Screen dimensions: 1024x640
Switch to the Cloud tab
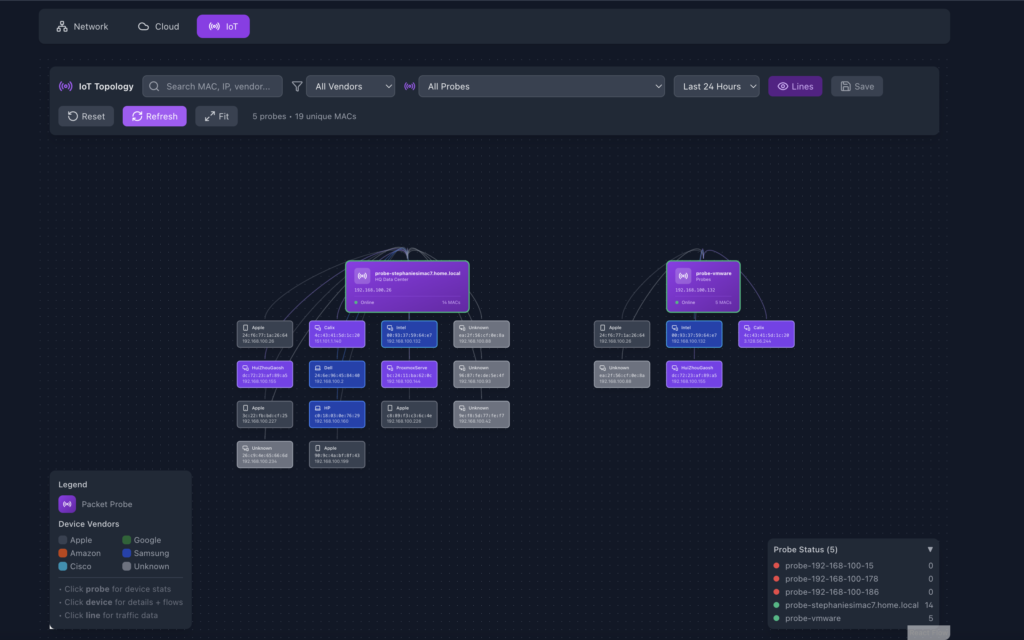[x=158, y=27]
